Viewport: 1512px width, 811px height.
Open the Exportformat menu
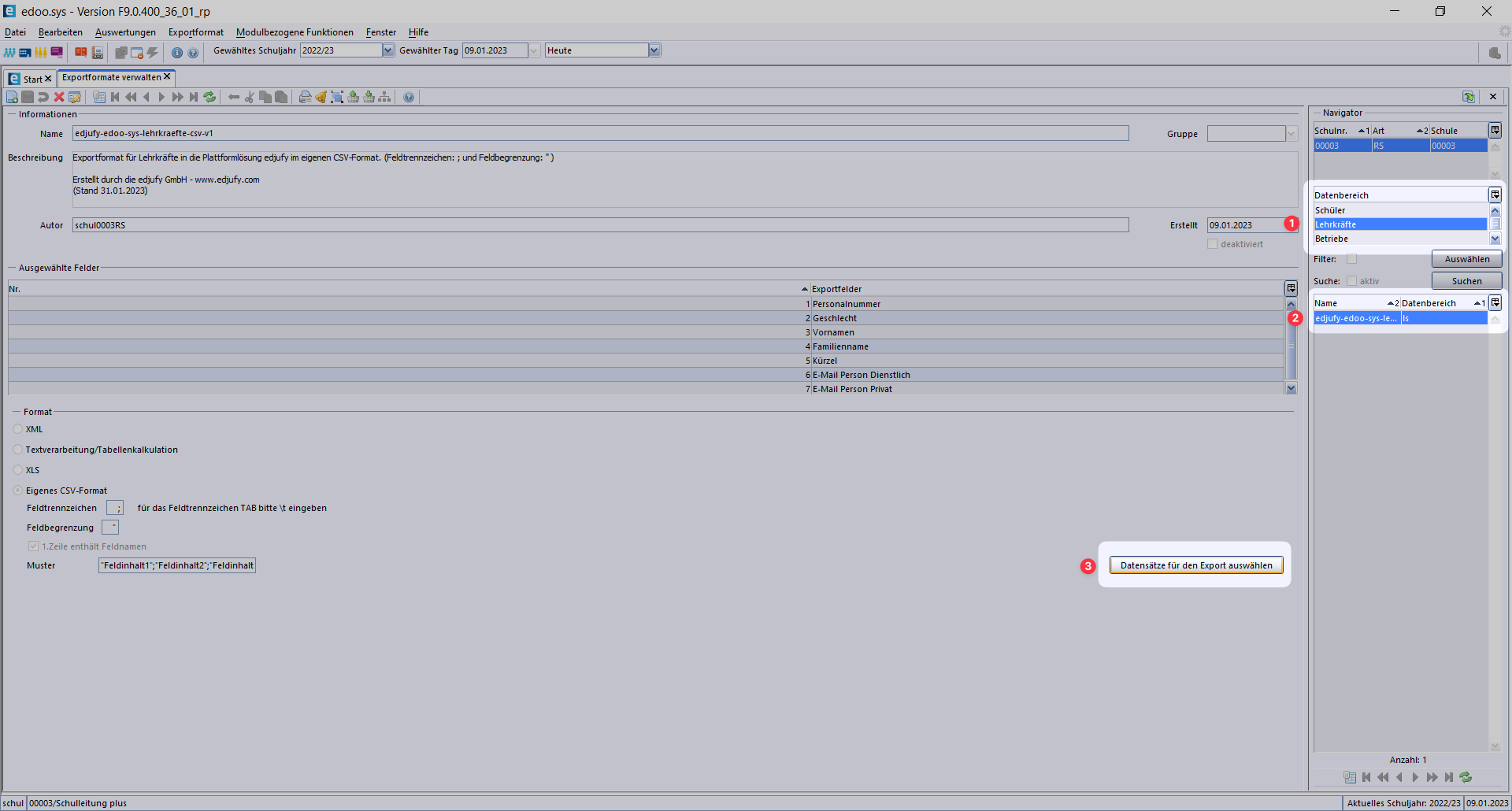coord(195,32)
